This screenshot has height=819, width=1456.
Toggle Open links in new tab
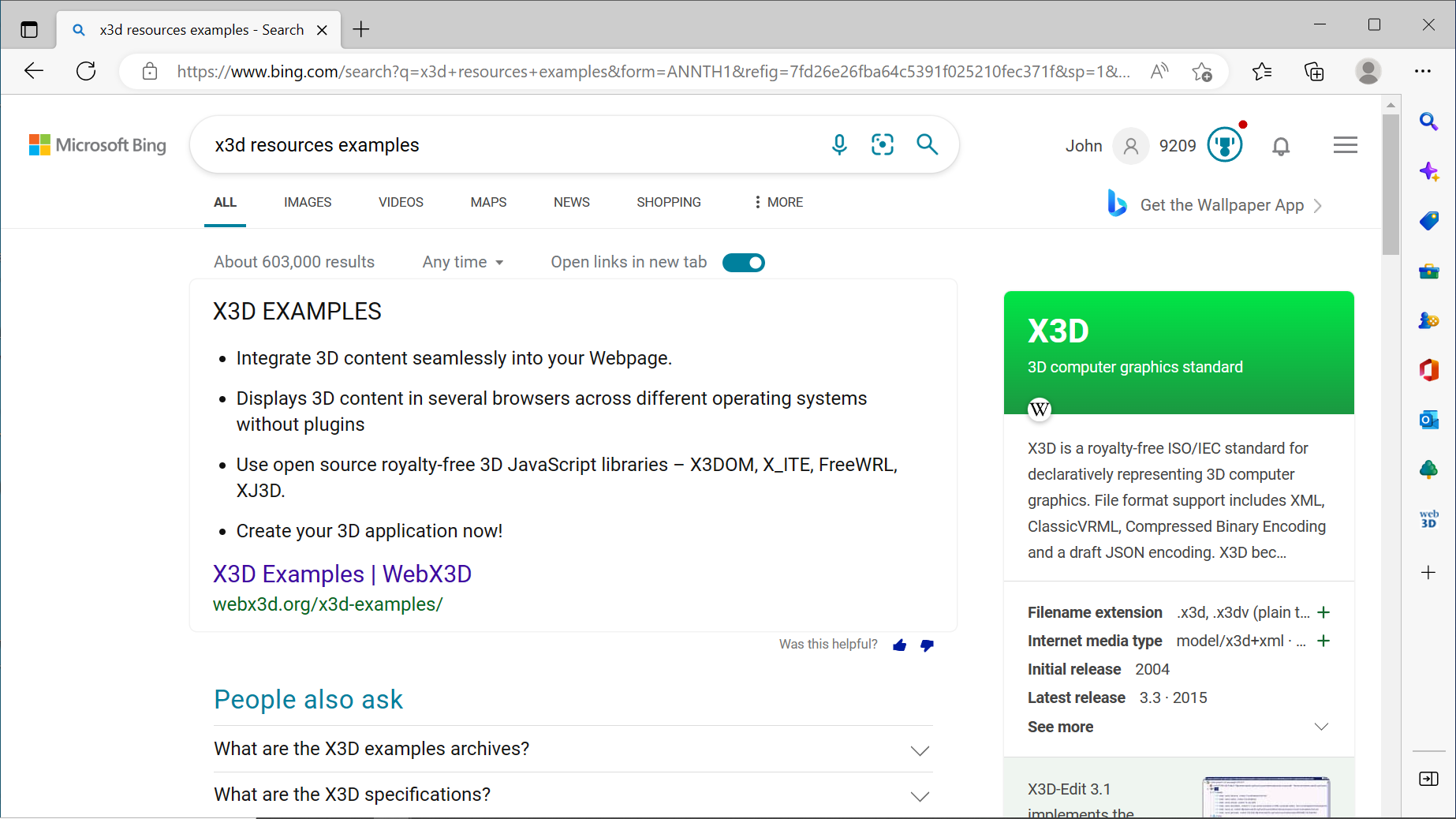coord(744,263)
